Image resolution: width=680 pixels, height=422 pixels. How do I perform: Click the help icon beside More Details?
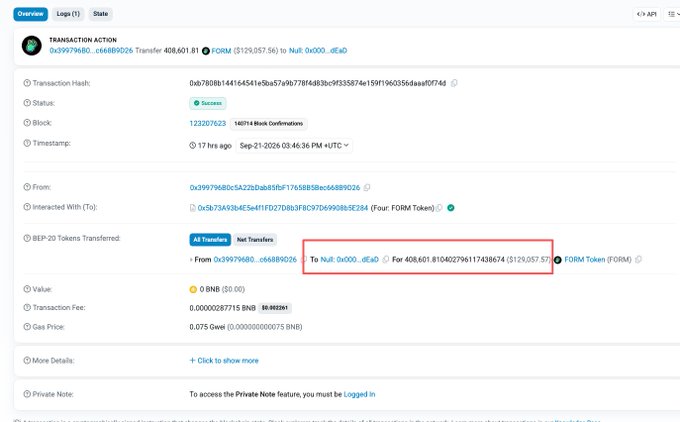[x=27, y=360]
